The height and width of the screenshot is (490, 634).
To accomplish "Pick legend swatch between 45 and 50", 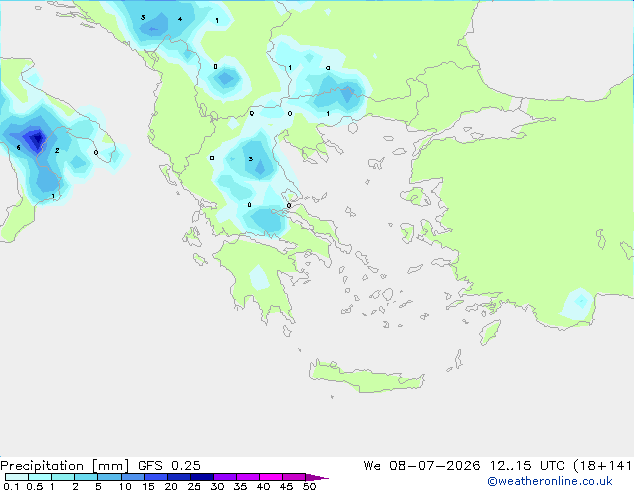I will [294, 477].
